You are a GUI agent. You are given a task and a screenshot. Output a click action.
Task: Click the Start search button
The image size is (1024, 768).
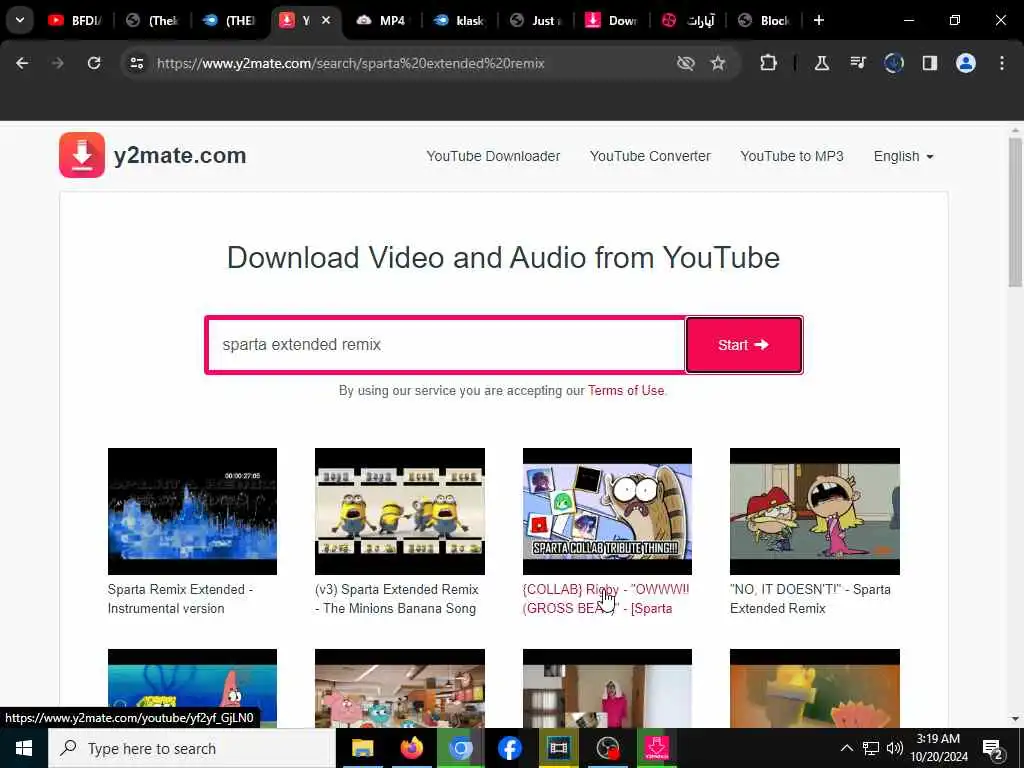tap(744, 345)
